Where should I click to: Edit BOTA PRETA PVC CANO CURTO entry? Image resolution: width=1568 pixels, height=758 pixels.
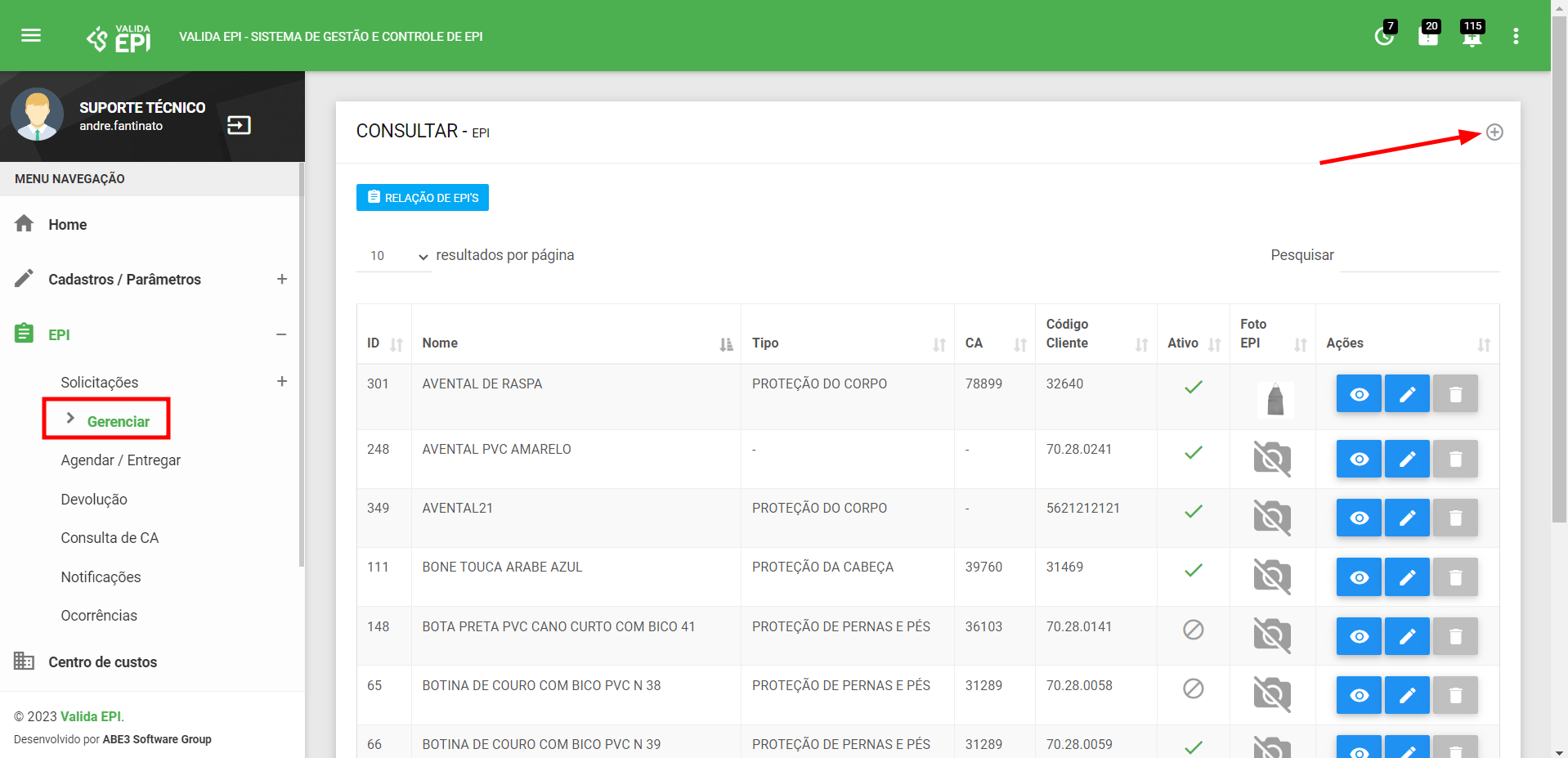click(x=1407, y=636)
